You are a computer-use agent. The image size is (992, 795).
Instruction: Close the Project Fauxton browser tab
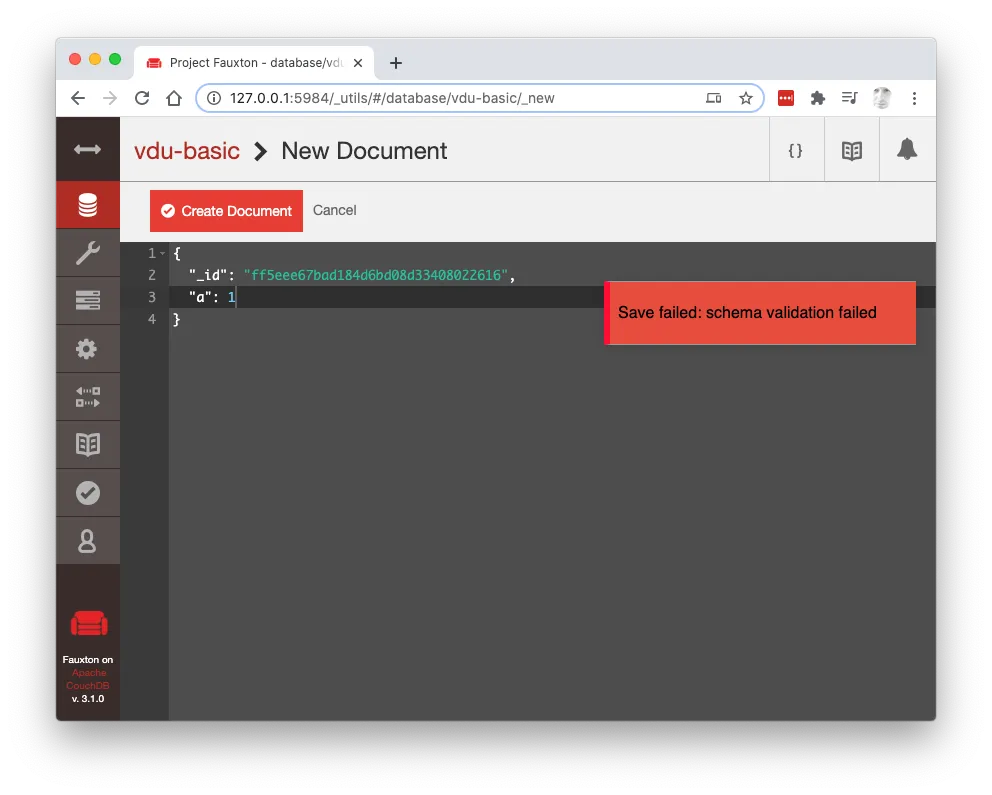click(x=358, y=63)
